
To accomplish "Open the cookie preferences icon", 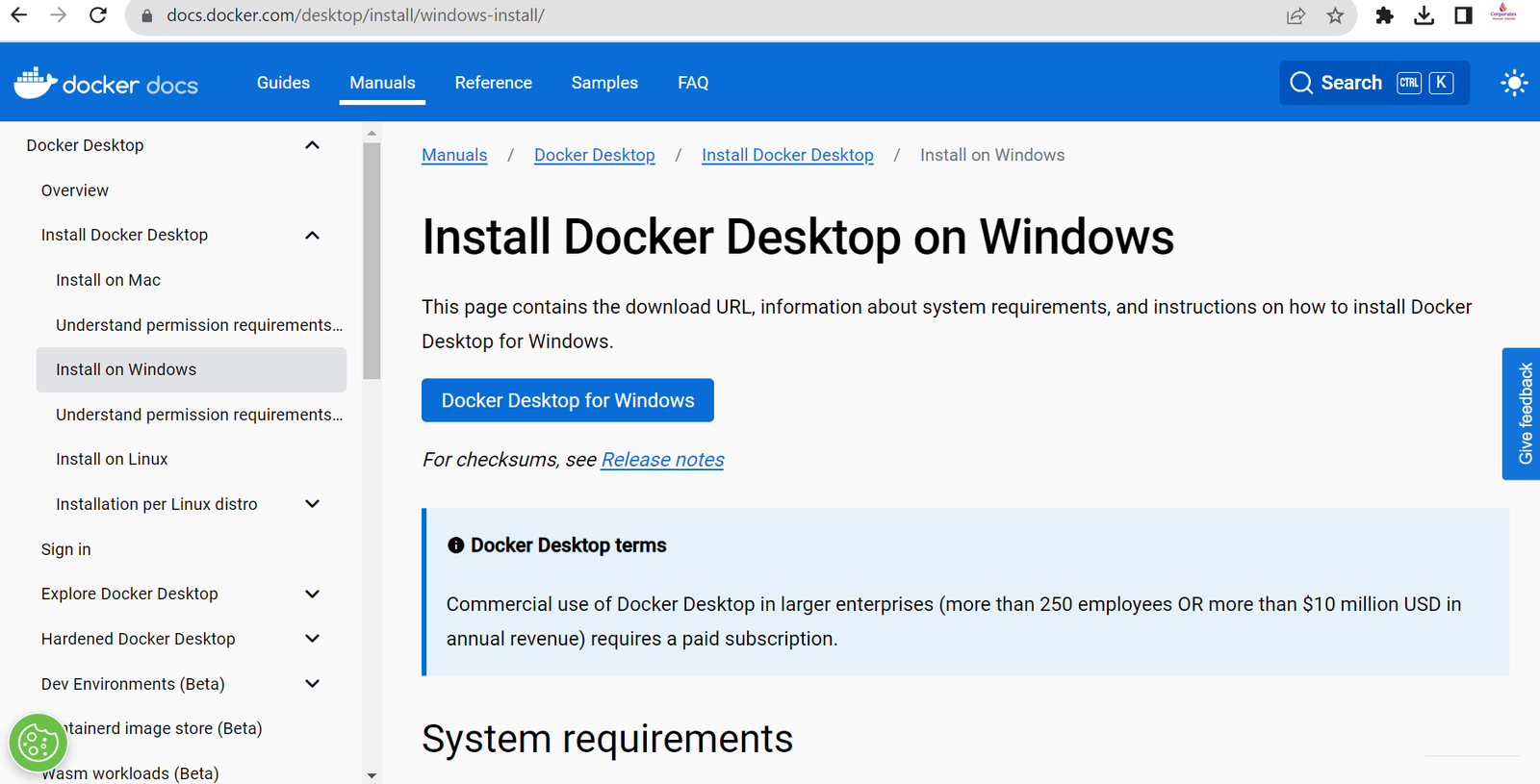I will [38, 743].
